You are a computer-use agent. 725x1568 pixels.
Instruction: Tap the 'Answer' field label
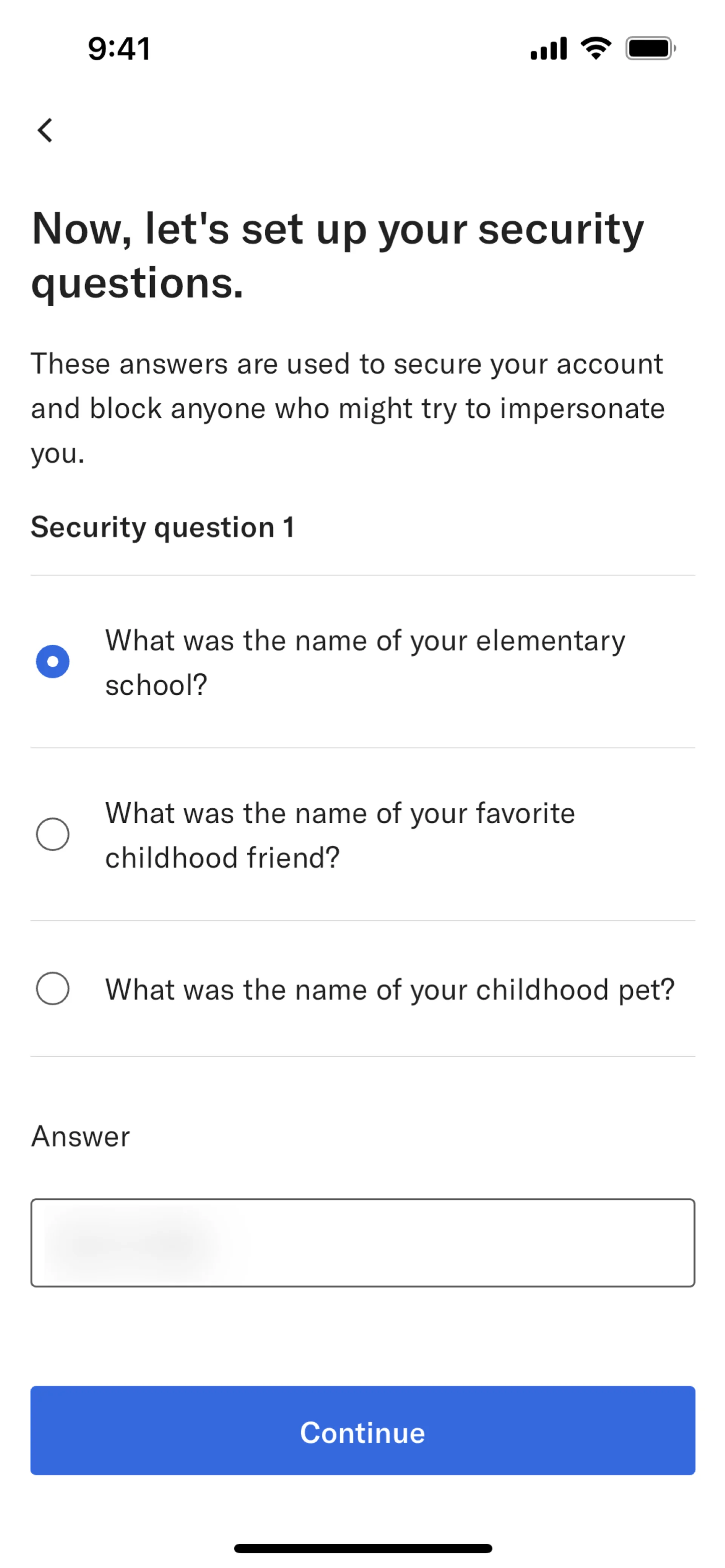80,1136
